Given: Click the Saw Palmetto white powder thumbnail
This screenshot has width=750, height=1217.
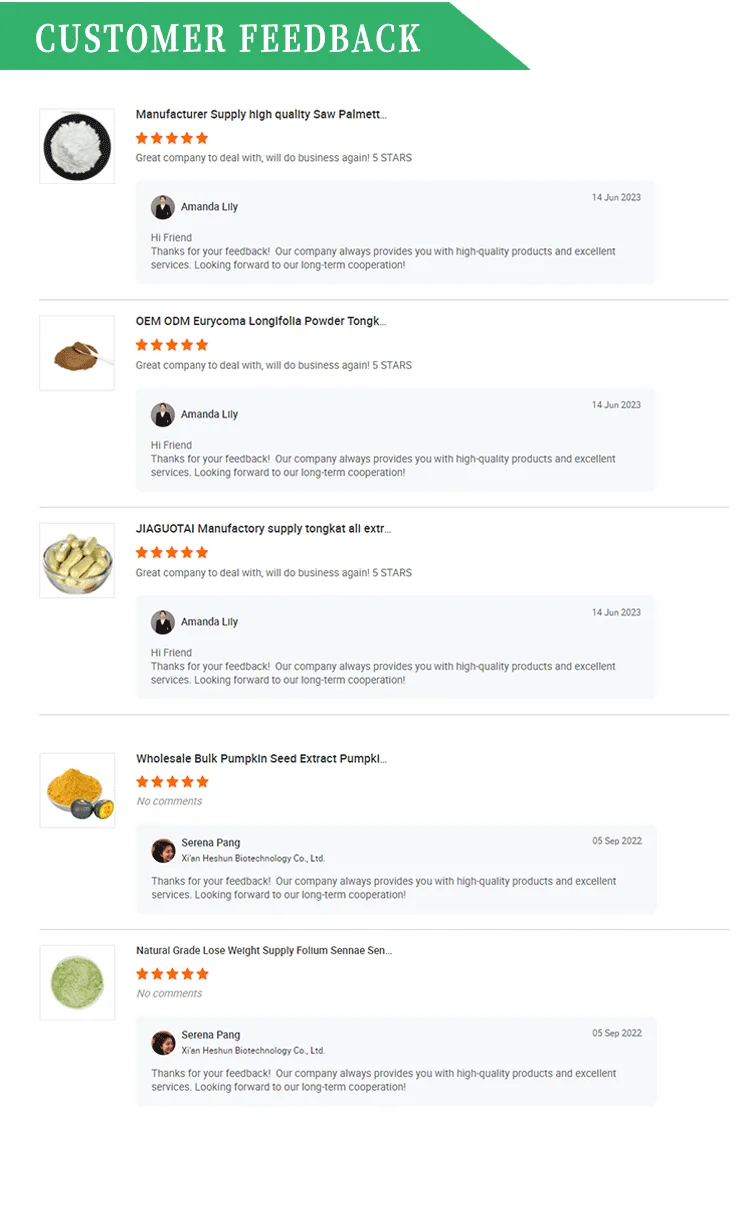Looking at the screenshot, I should click(77, 146).
